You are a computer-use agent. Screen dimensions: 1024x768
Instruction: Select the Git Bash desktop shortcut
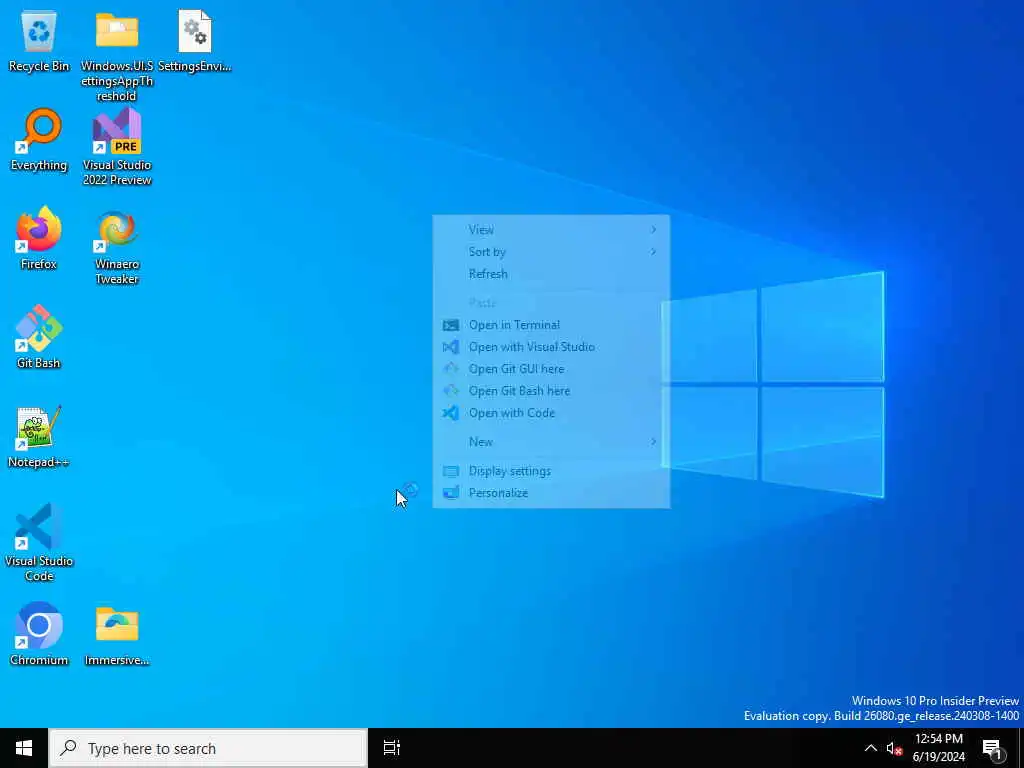(39, 338)
